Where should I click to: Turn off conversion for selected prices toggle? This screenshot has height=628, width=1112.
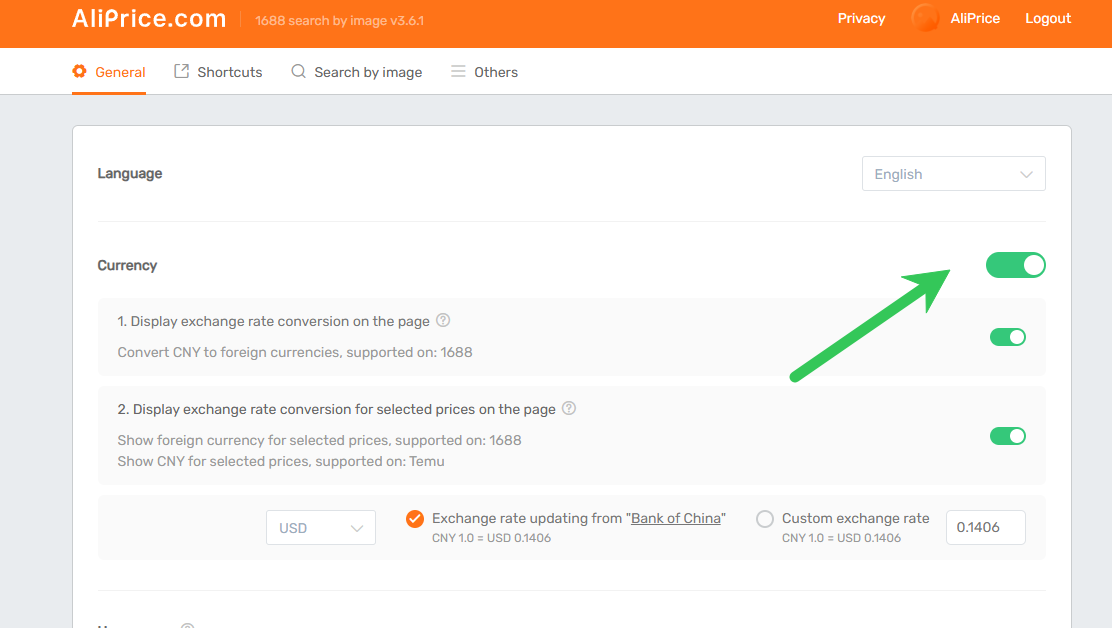pos(1007,436)
